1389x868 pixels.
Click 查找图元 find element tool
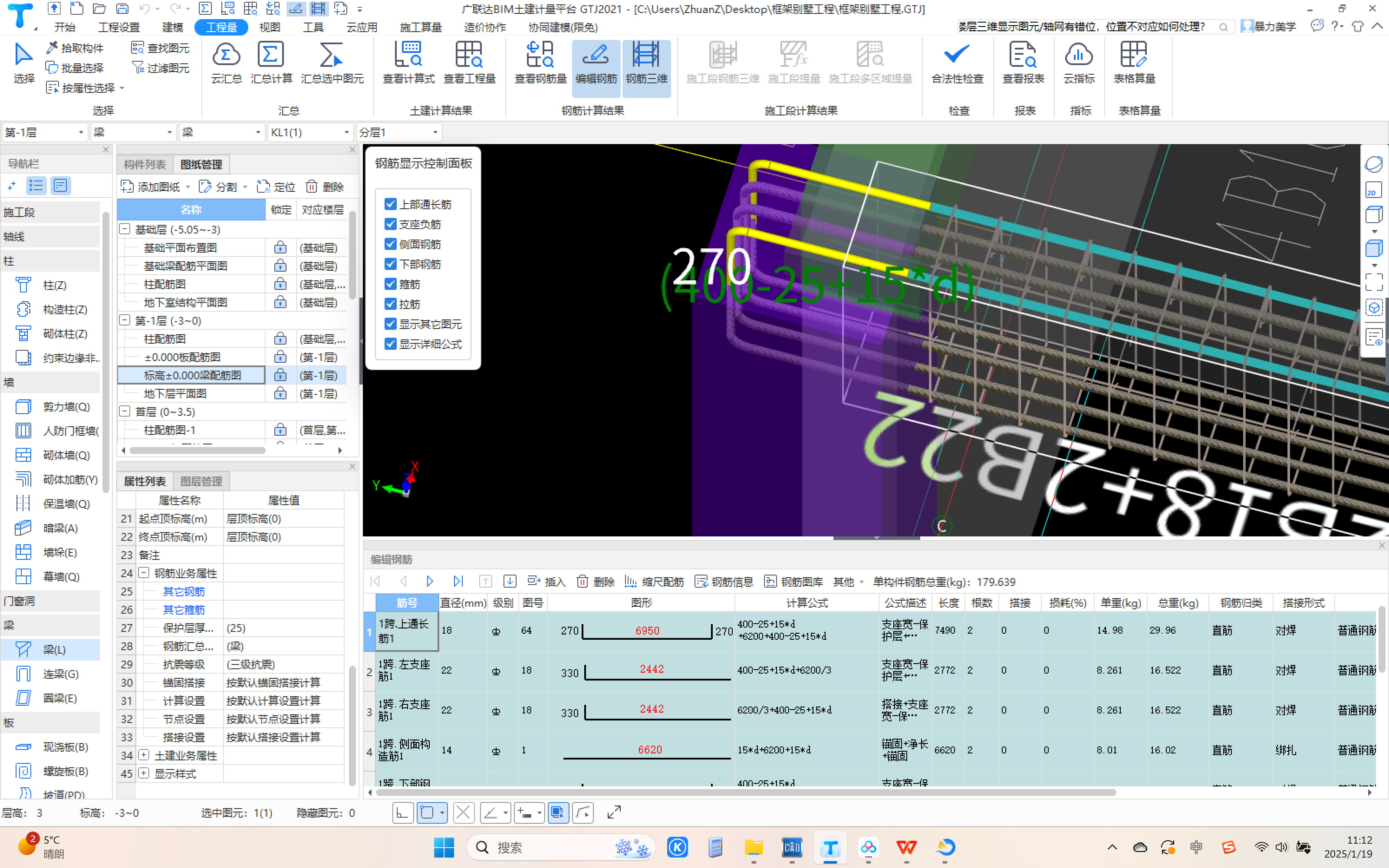coord(161,48)
